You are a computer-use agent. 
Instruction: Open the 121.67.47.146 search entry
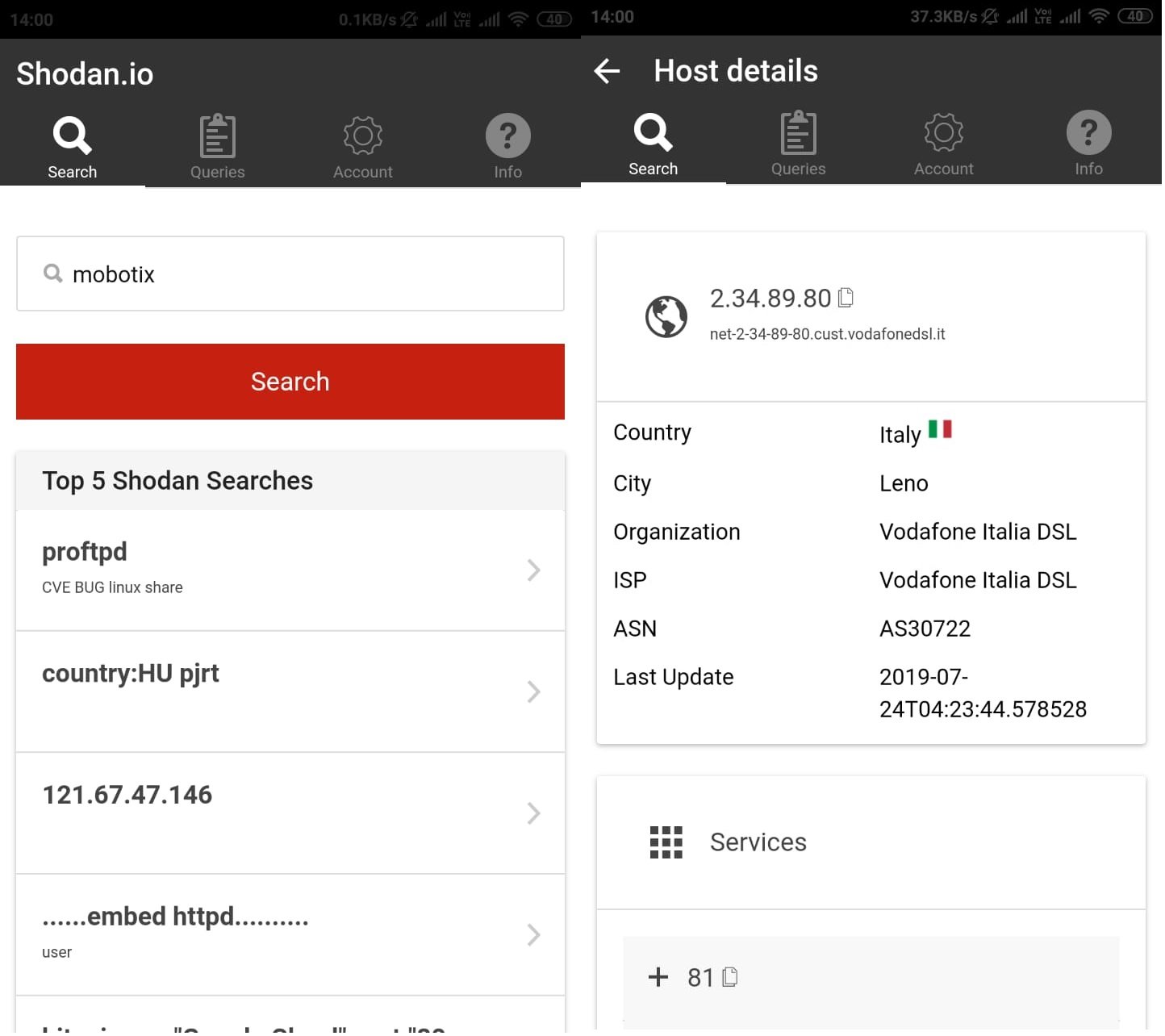point(290,813)
